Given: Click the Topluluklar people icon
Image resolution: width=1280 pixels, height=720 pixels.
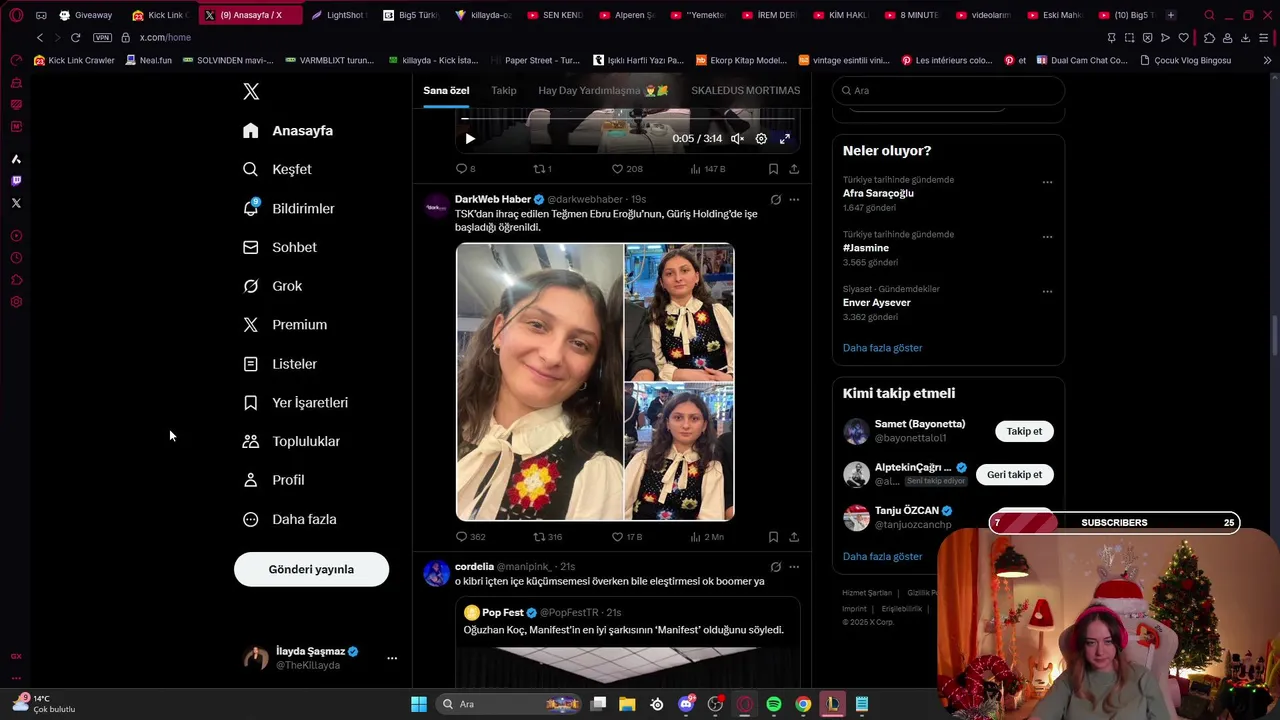Looking at the screenshot, I should (x=251, y=441).
